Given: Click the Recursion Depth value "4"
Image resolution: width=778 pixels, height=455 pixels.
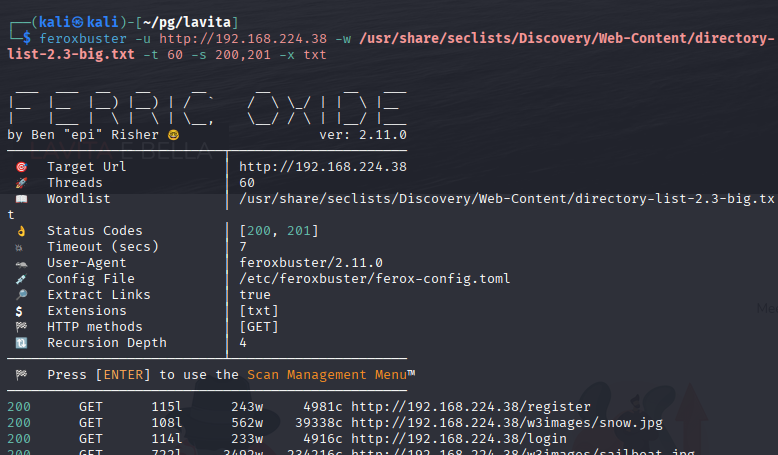Looking at the screenshot, I should pyautogui.click(x=243, y=343).
